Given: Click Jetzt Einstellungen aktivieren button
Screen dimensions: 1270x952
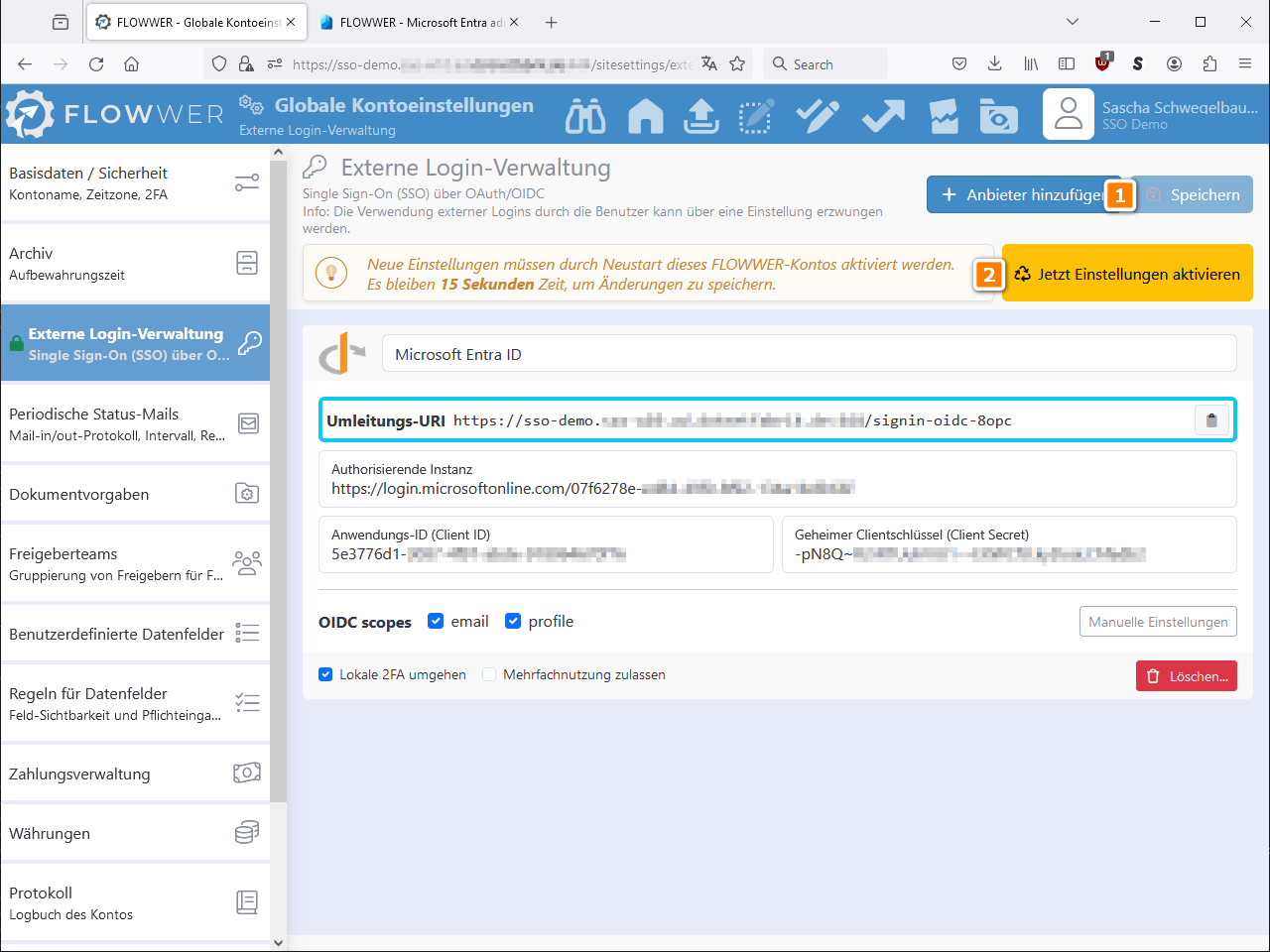Looking at the screenshot, I should 1127,274.
